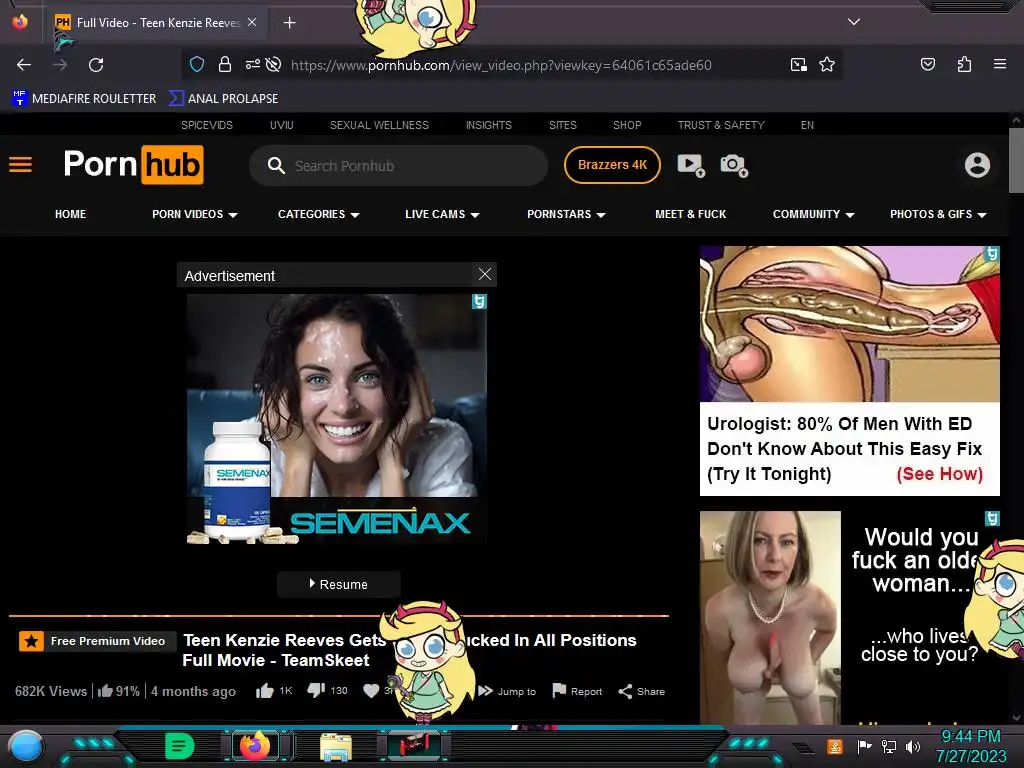
Task: Open site permissions icon in address bar
Action: point(253,64)
